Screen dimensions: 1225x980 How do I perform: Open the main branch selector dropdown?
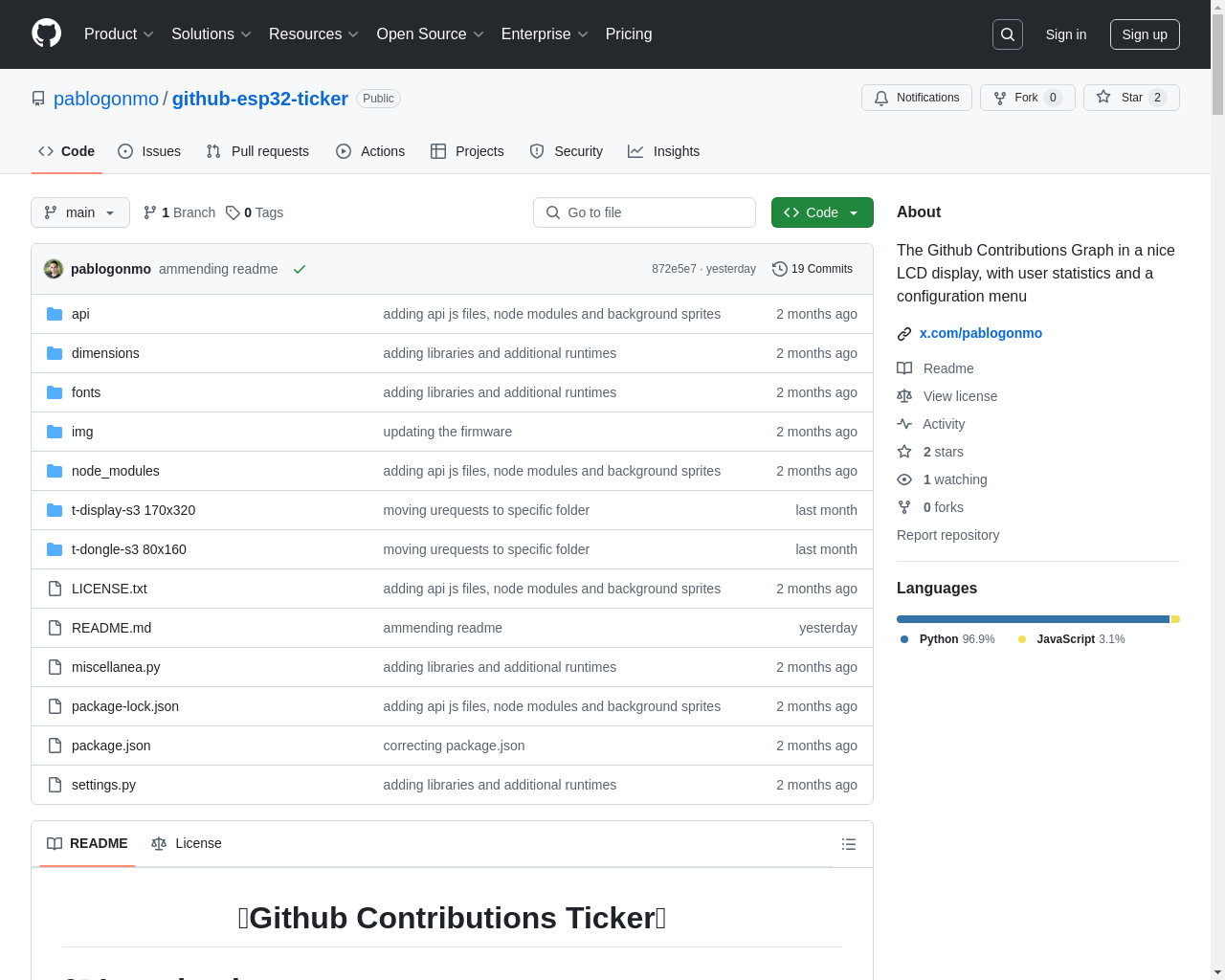[x=80, y=212]
